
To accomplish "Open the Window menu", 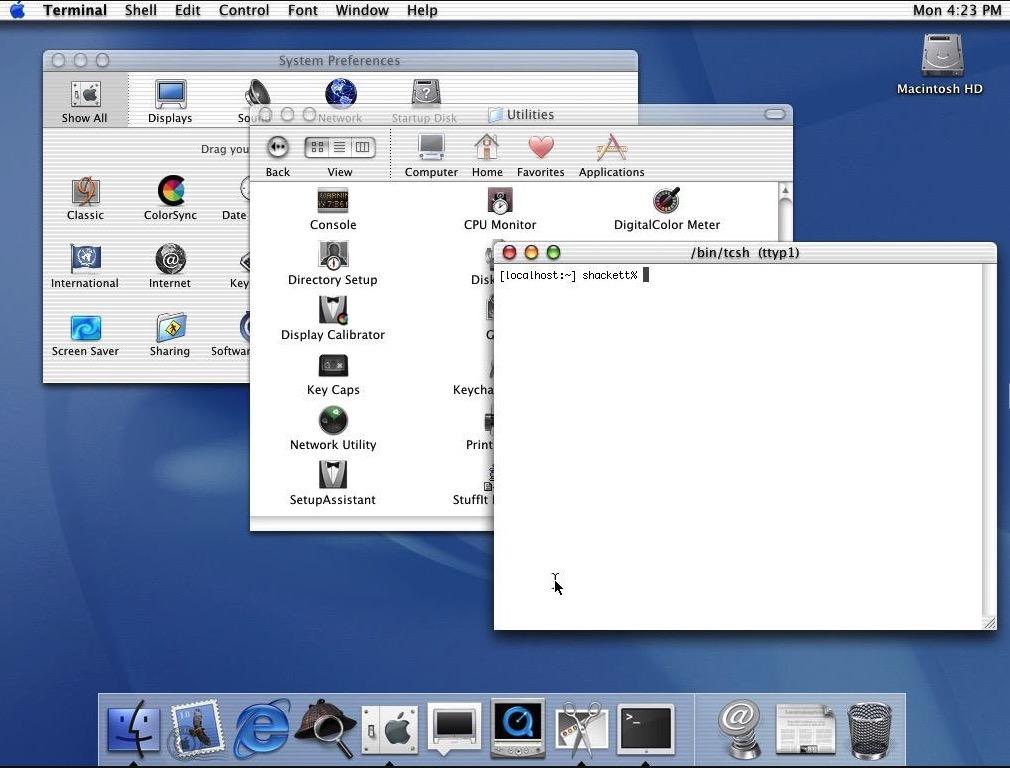I will 362,10.
